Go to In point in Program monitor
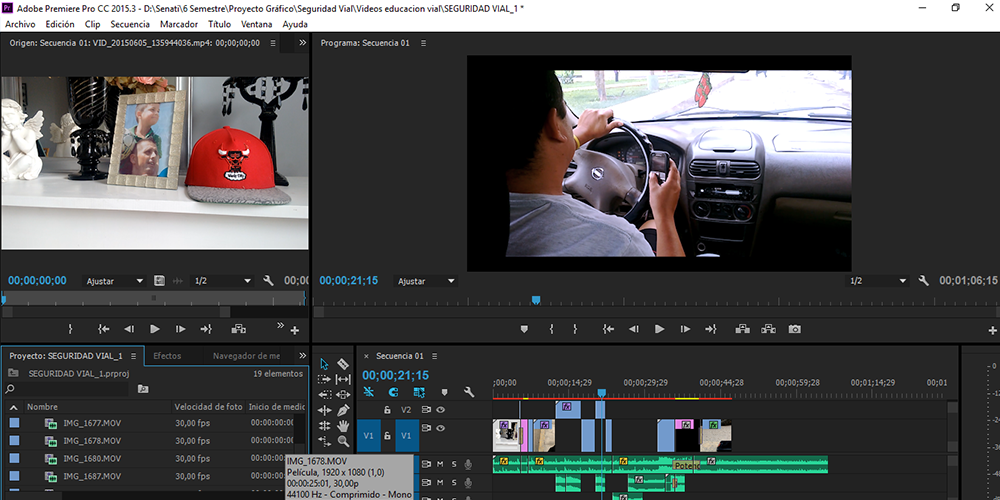1000x500 pixels. (x=608, y=329)
